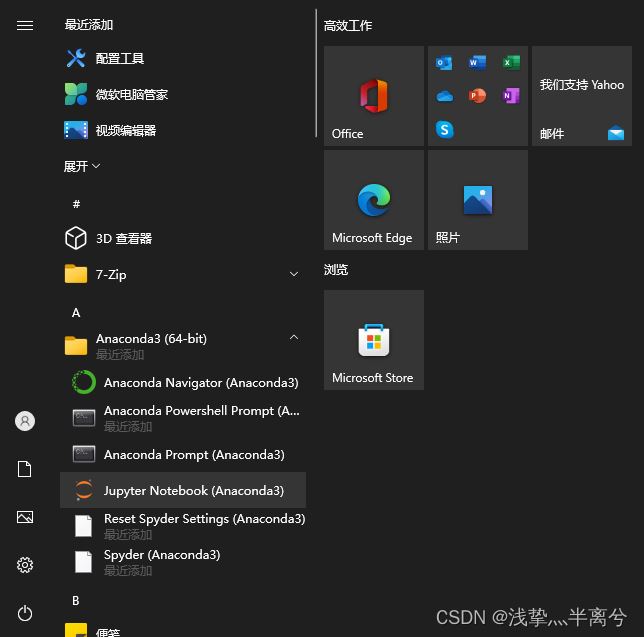Open the hamburger menu at top left

click(25, 25)
